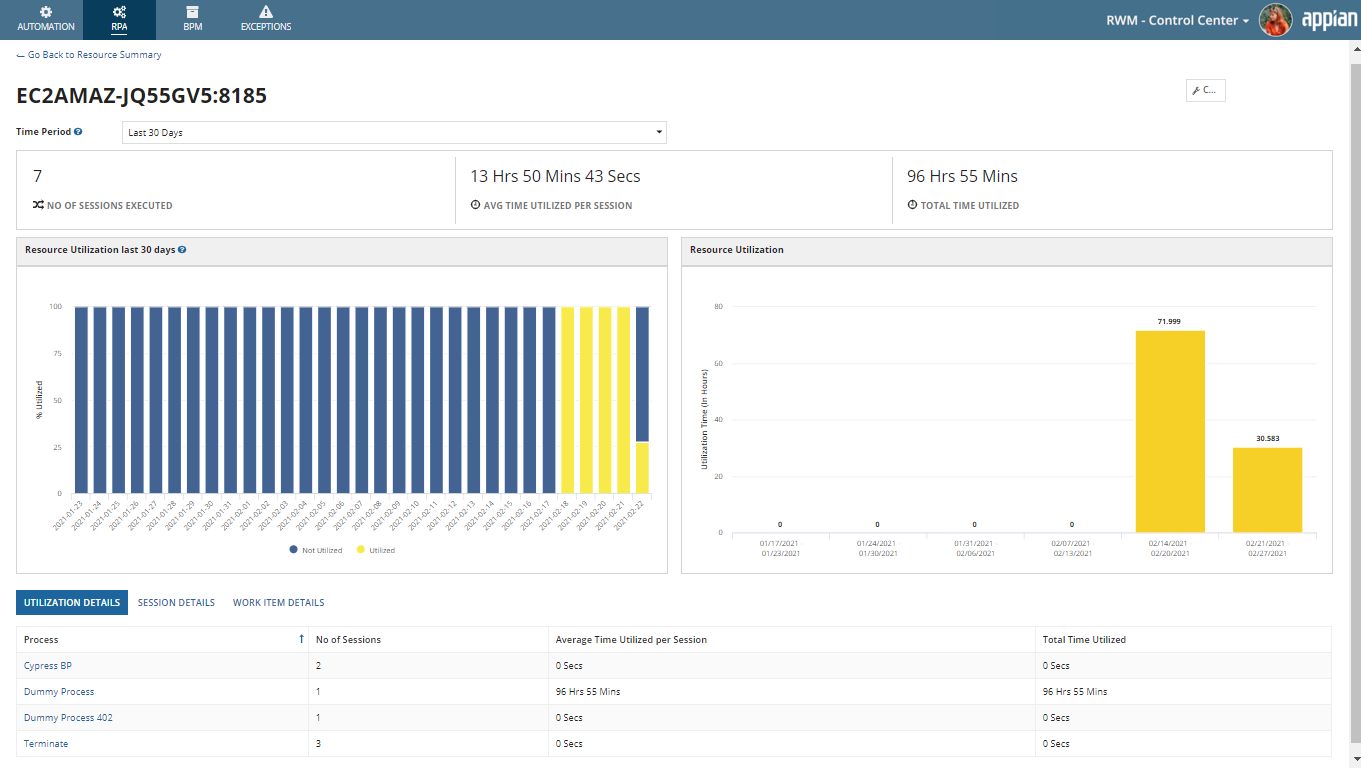Open the Dummy Process 402 link
The height and width of the screenshot is (768, 1361).
(x=68, y=717)
